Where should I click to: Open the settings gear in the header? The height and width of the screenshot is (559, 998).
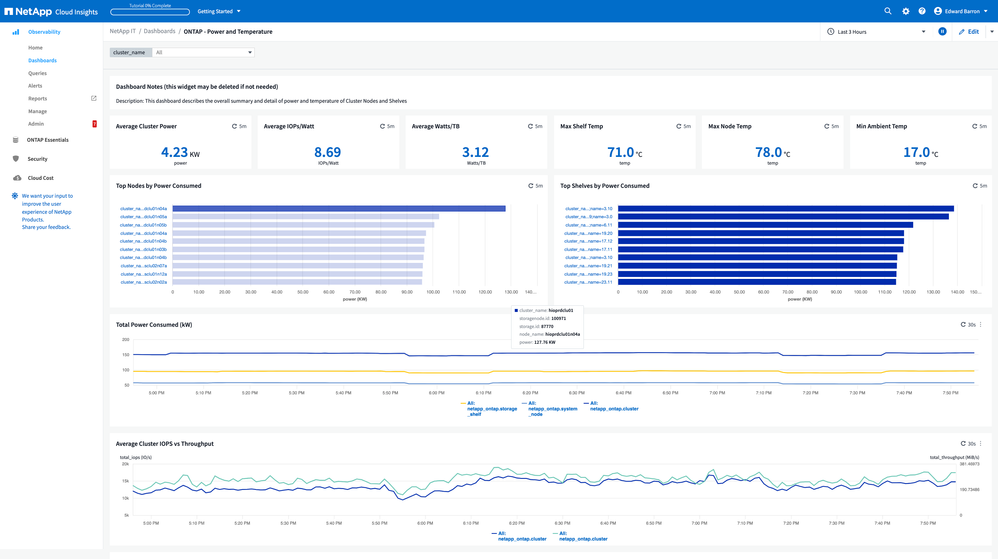tap(905, 11)
